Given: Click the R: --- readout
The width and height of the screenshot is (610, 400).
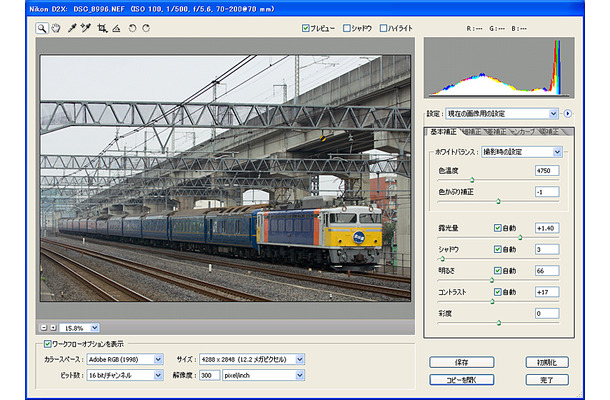Looking at the screenshot, I should click(x=475, y=28).
